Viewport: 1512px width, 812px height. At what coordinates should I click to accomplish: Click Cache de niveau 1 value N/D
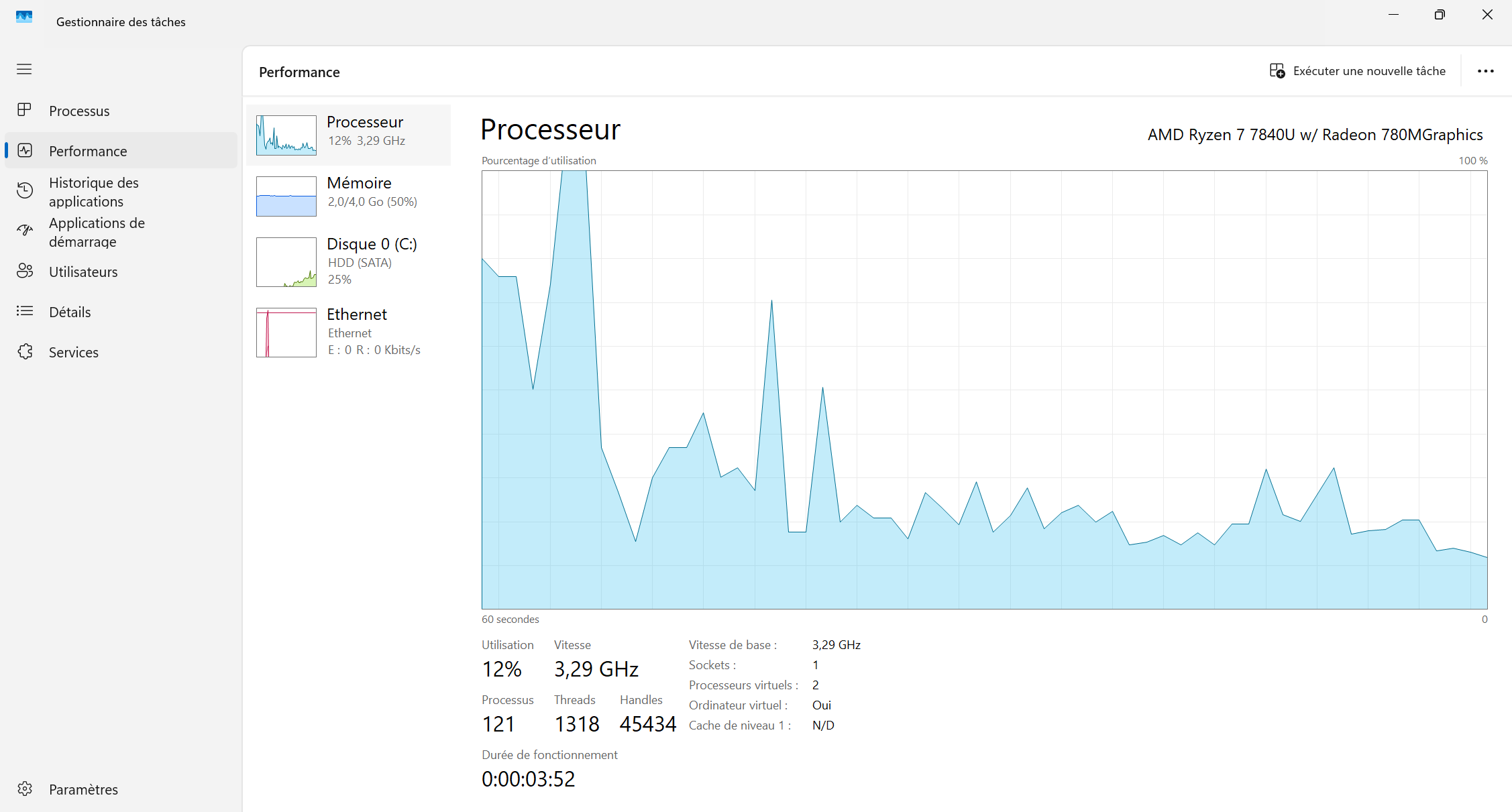[x=823, y=726]
